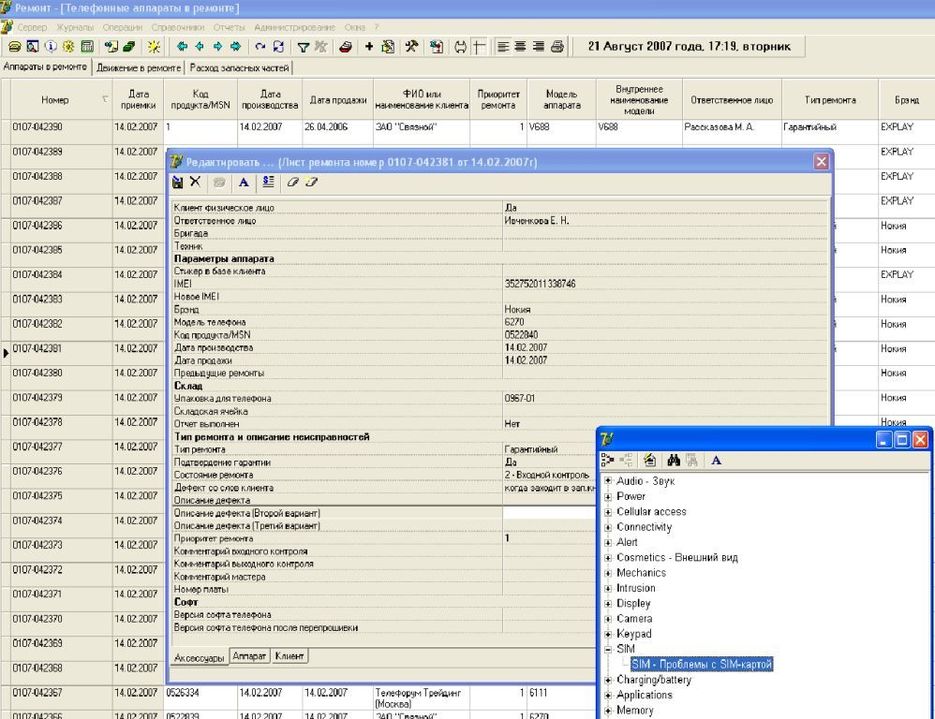Save repair sheet with floppy disk icon

click(x=178, y=182)
